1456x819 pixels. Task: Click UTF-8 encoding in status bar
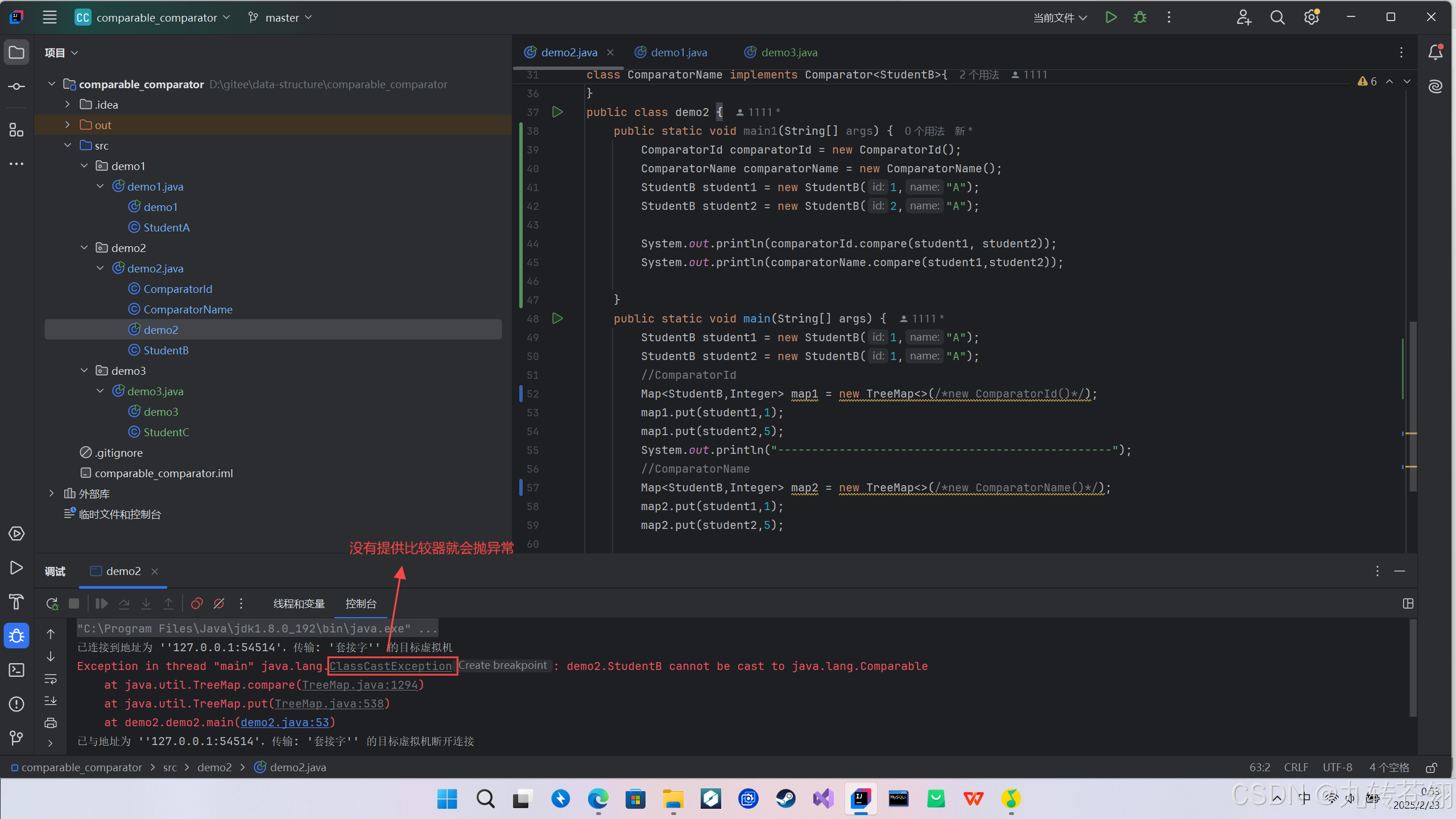(1337, 767)
